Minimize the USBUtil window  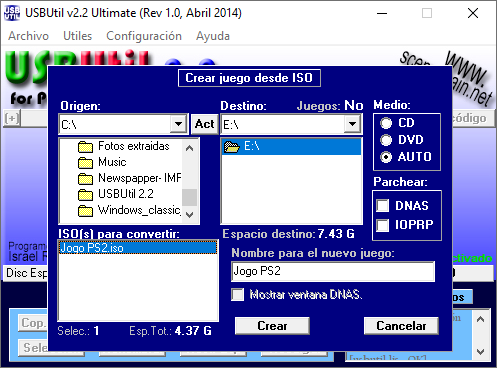382,13
